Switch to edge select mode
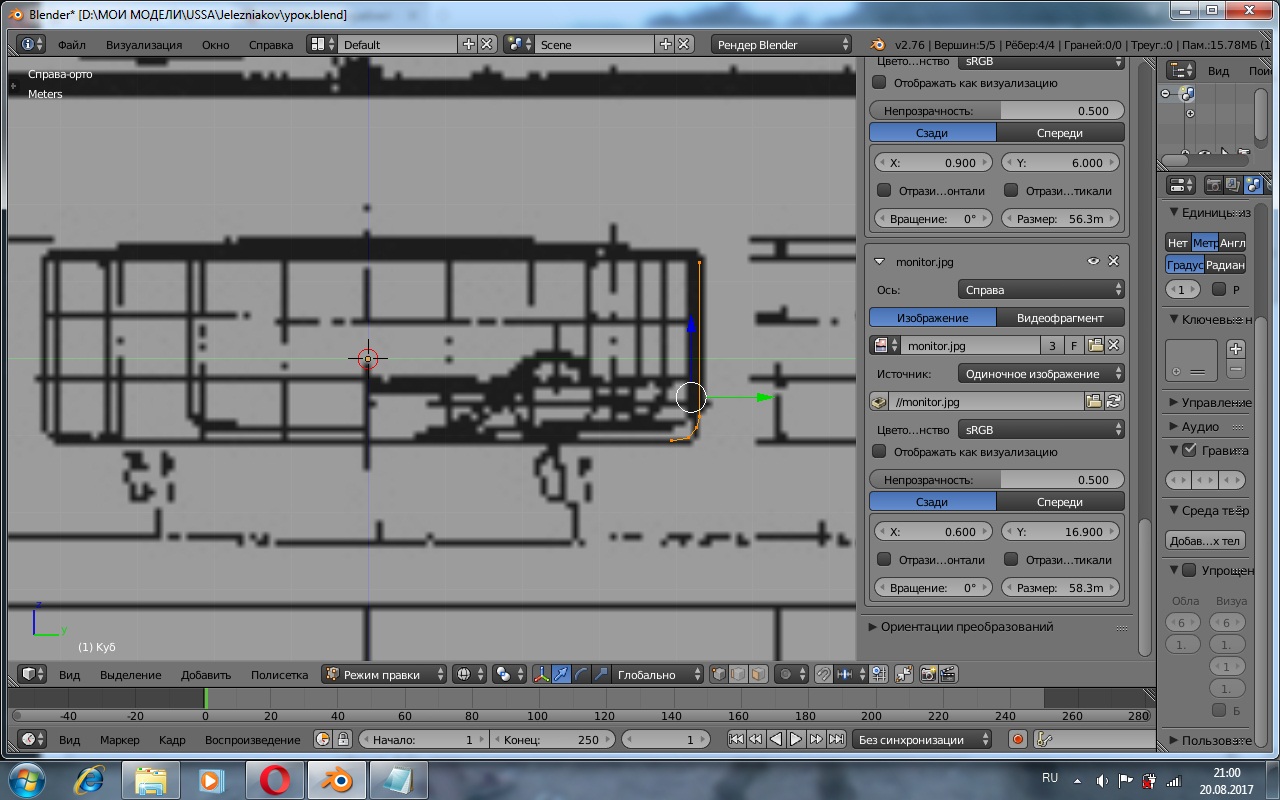Image resolution: width=1280 pixels, height=800 pixels. tap(739, 674)
